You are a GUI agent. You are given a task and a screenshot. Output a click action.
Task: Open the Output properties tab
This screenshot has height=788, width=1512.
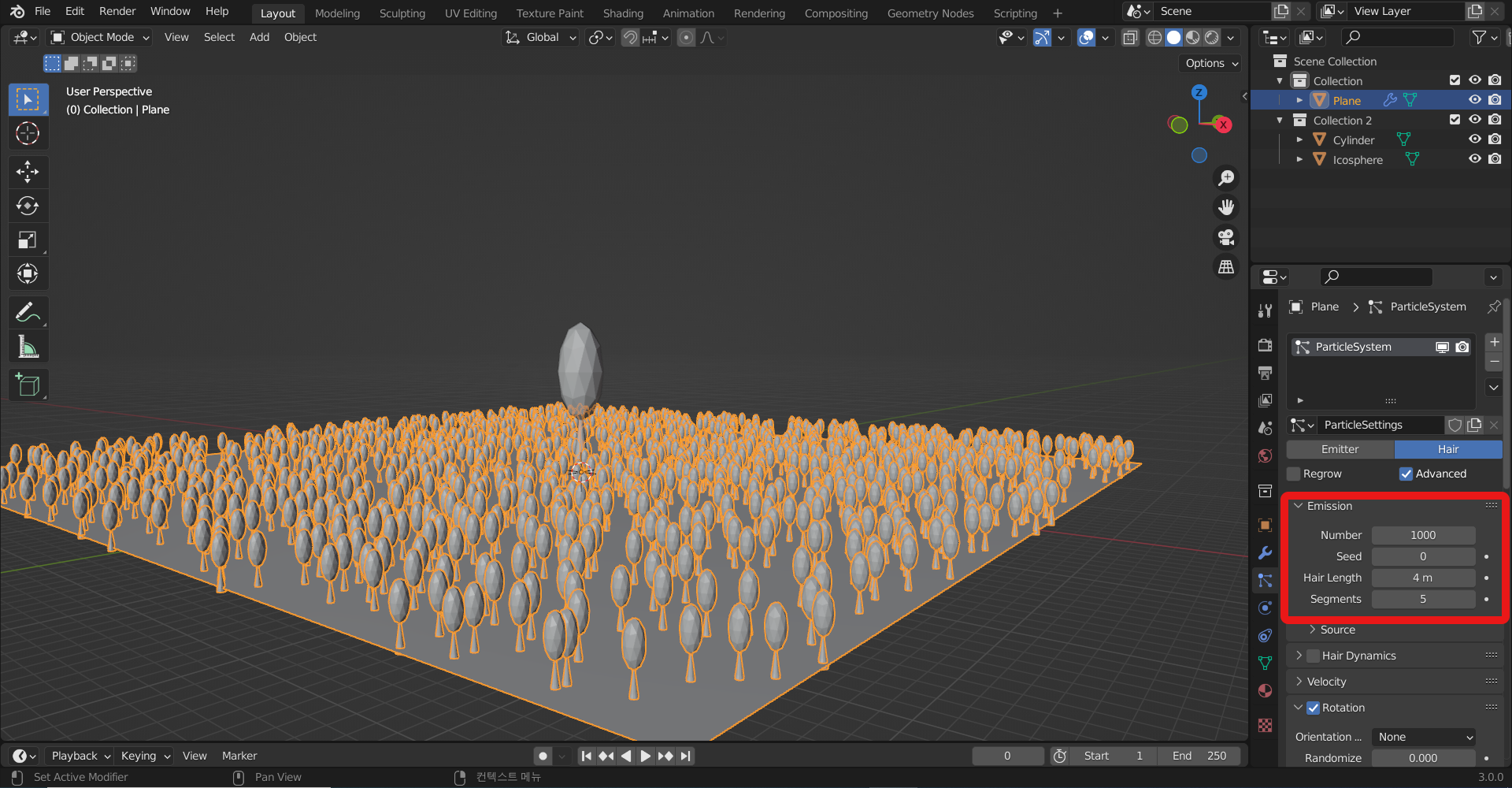(1265, 373)
